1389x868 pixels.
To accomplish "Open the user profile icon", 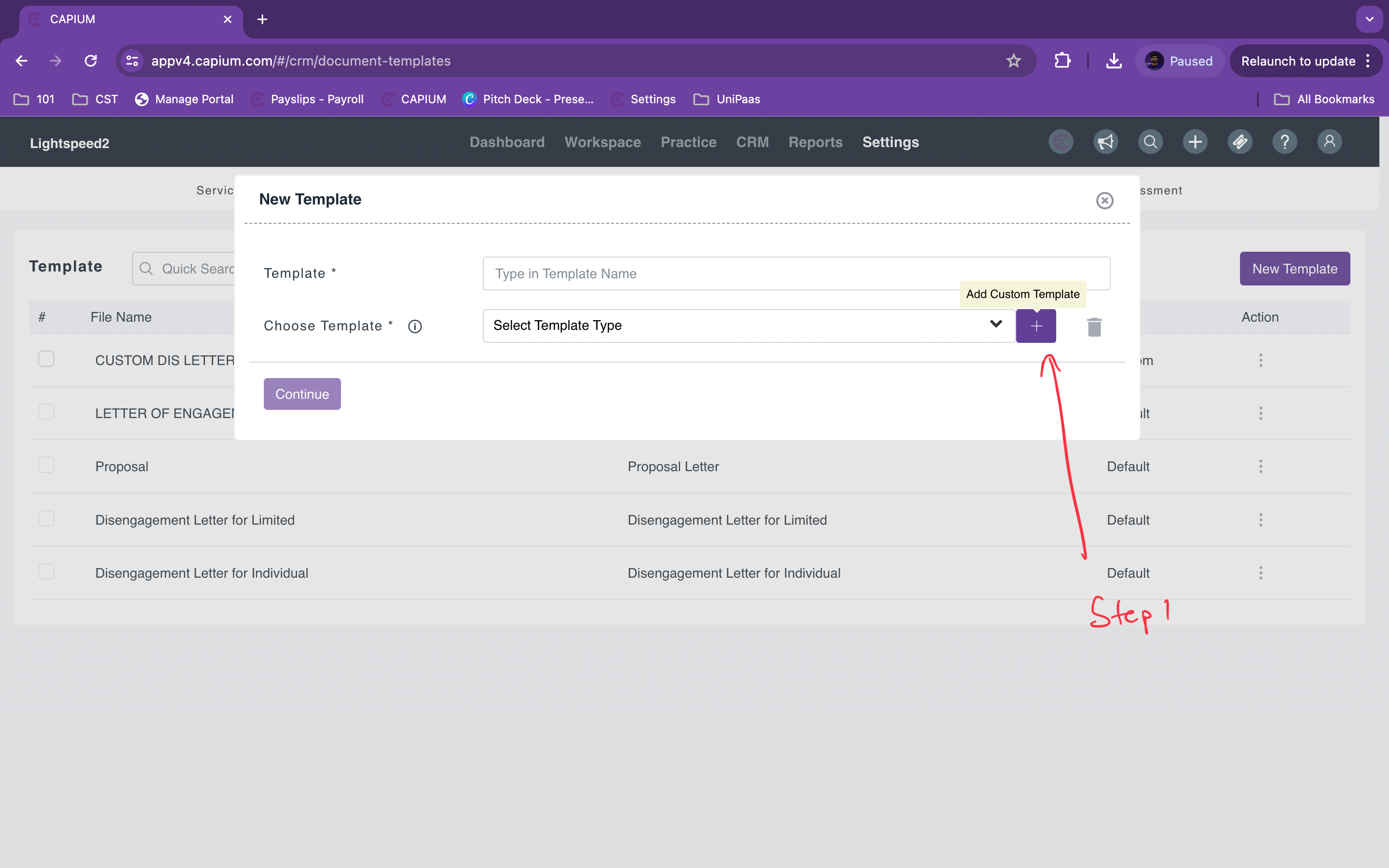I will click(1329, 142).
